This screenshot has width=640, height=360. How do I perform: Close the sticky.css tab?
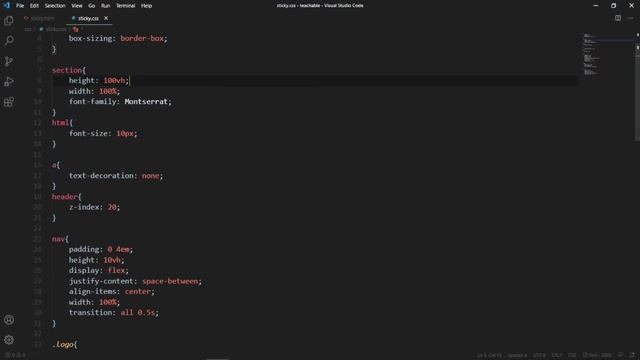[x=106, y=18]
